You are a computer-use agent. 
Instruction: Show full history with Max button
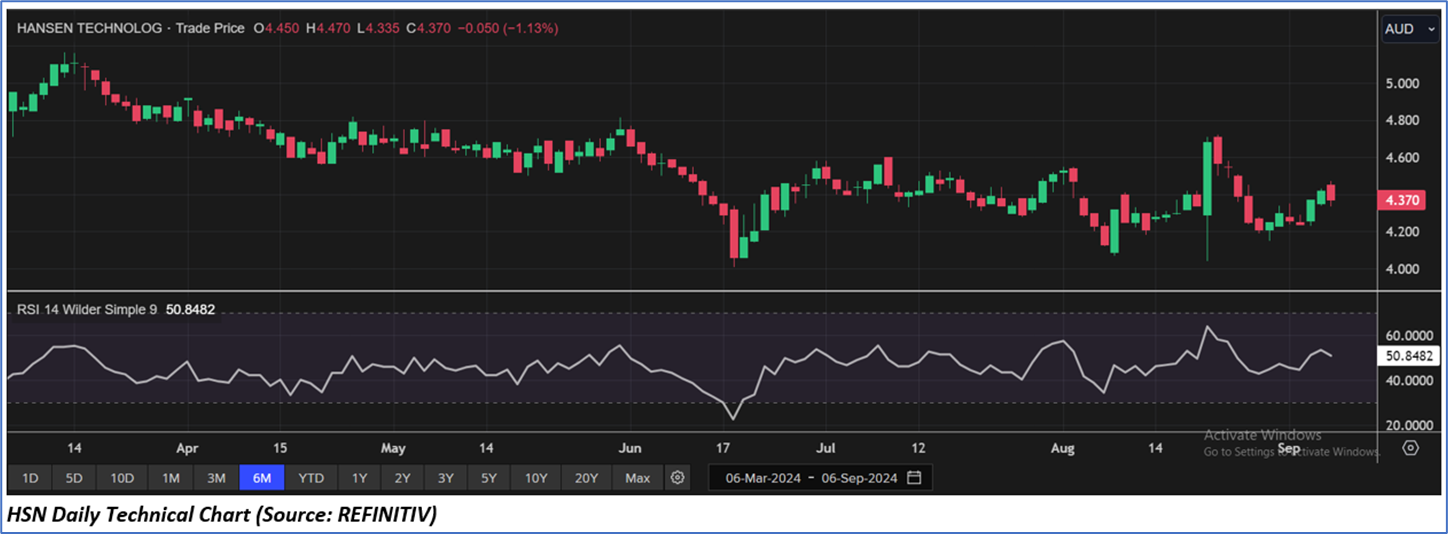click(637, 478)
